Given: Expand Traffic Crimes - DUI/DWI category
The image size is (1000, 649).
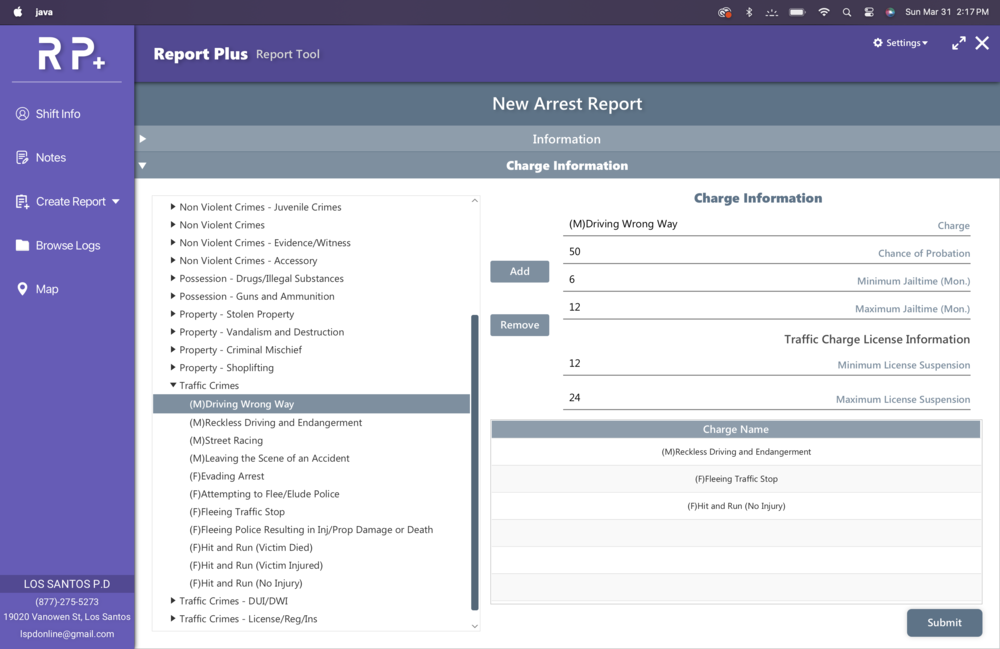Looking at the screenshot, I should coord(173,601).
